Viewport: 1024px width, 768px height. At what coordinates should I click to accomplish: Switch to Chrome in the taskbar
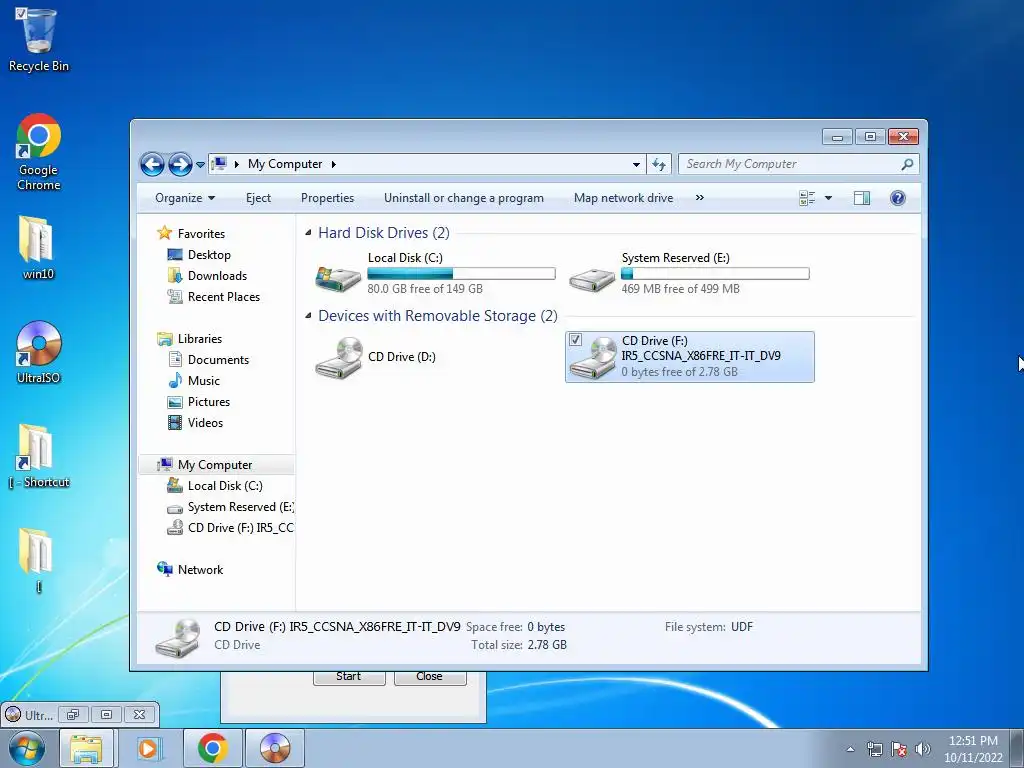pyautogui.click(x=212, y=748)
